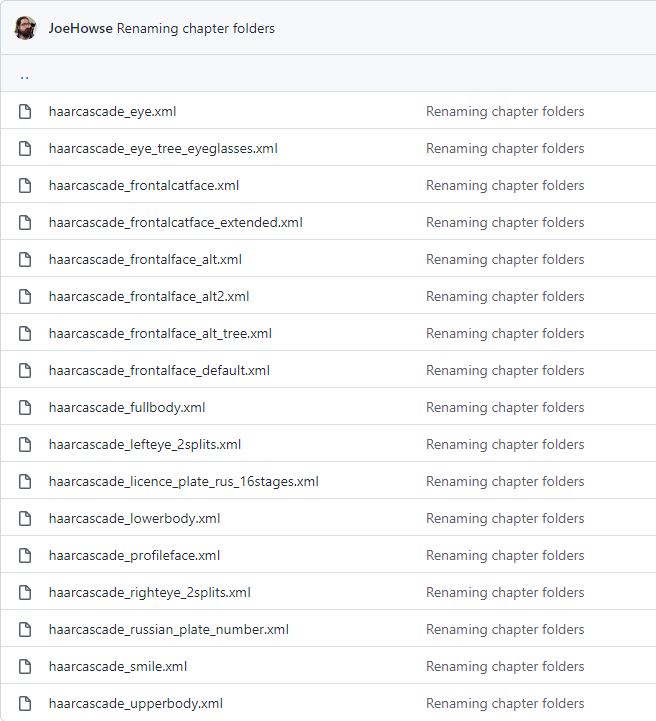Image resolution: width=656 pixels, height=721 pixels.
Task: Open commit message in haarcascade_frontalface_default.xml row
Action: [505, 371]
